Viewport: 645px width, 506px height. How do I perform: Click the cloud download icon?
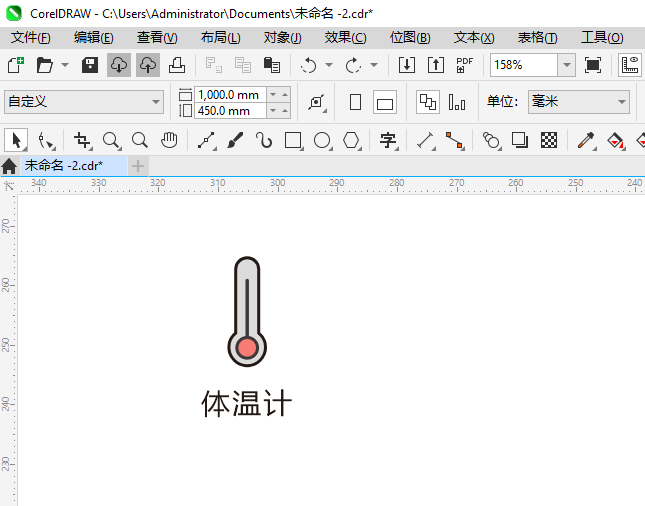(119, 65)
